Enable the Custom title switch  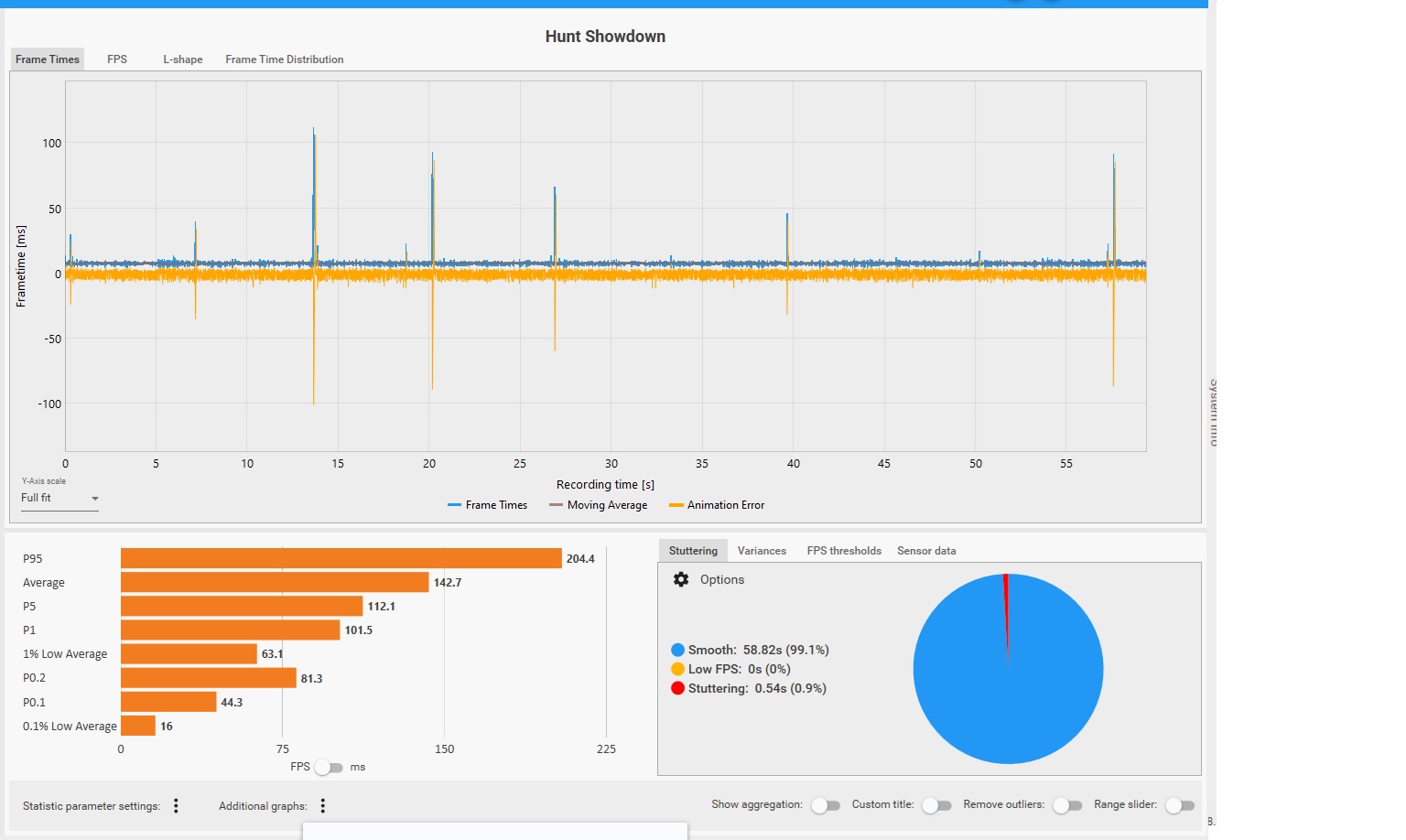[x=937, y=805]
